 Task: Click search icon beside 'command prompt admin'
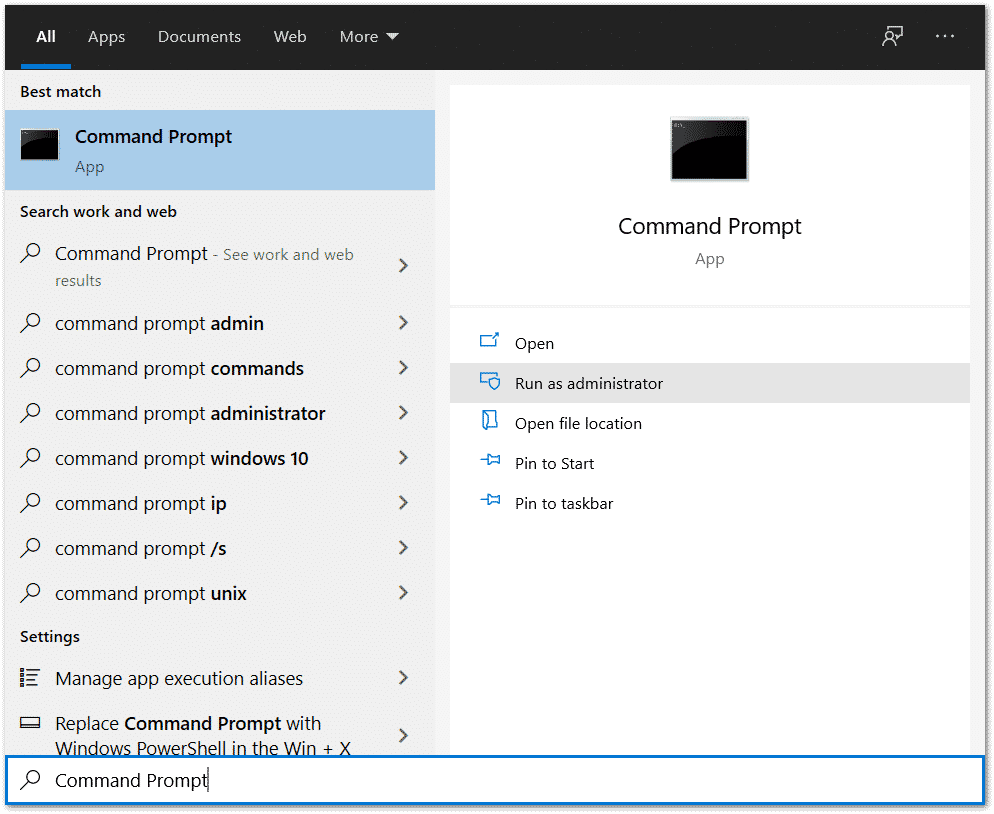coord(30,323)
